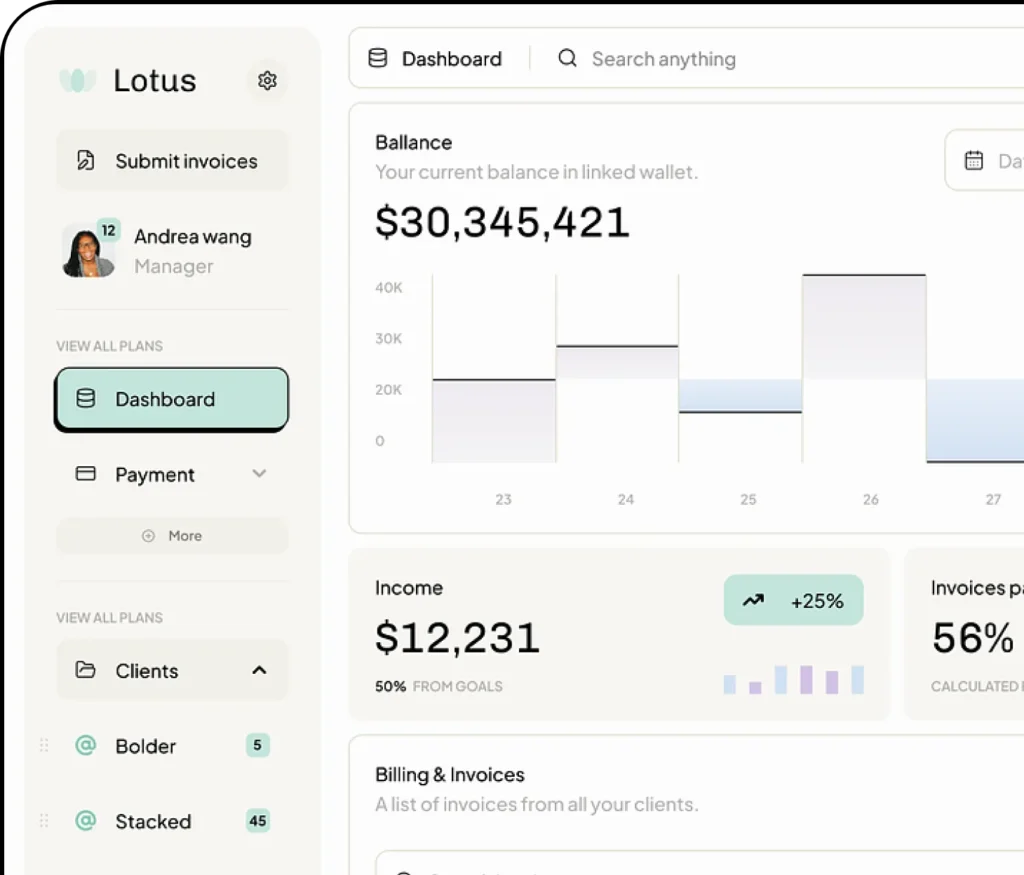Expand the Payment menu chevron
Image resolution: width=1024 pixels, height=875 pixels.
pyautogui.click(x=259, y=474)
